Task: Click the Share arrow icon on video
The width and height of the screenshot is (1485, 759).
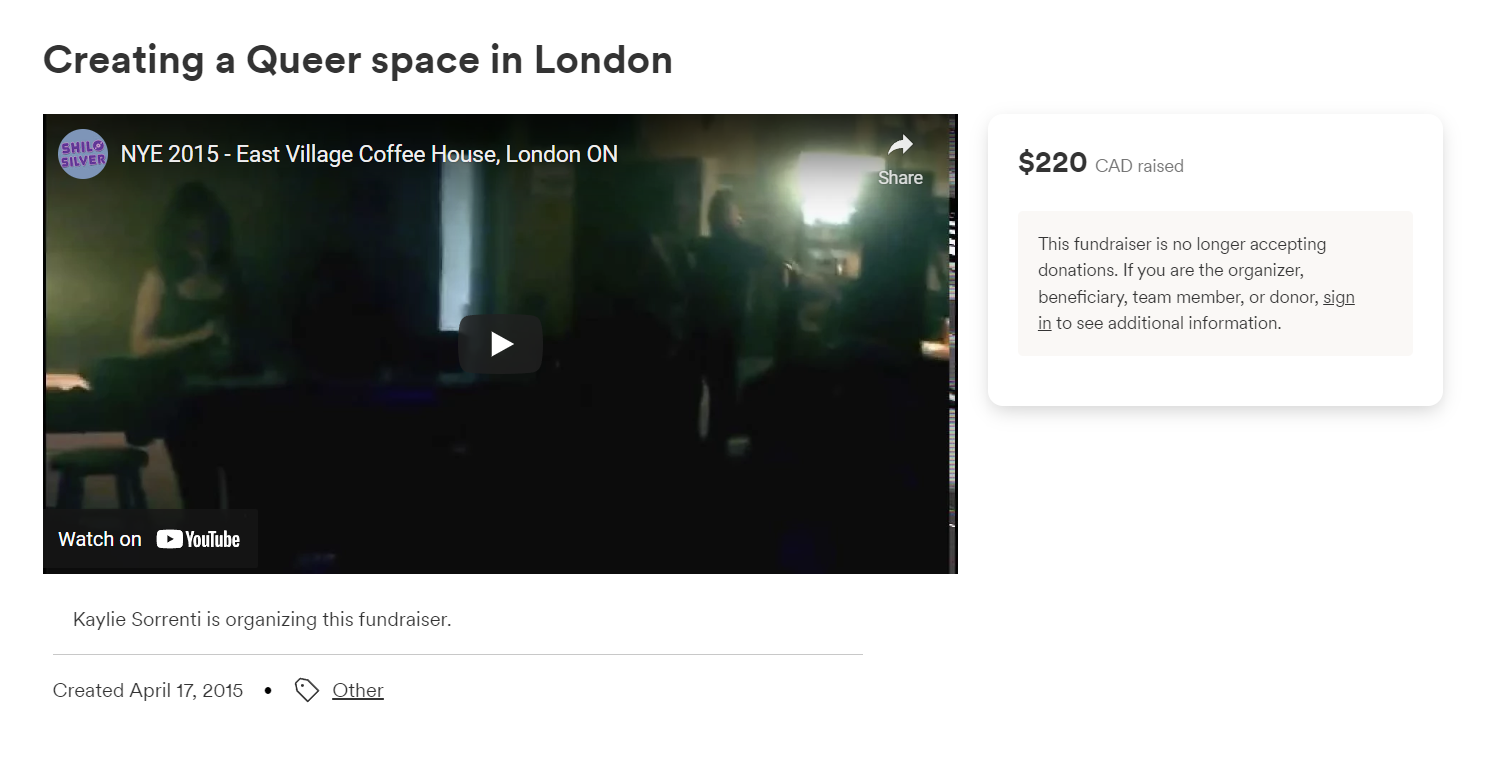Action: (x=900, y=146)
